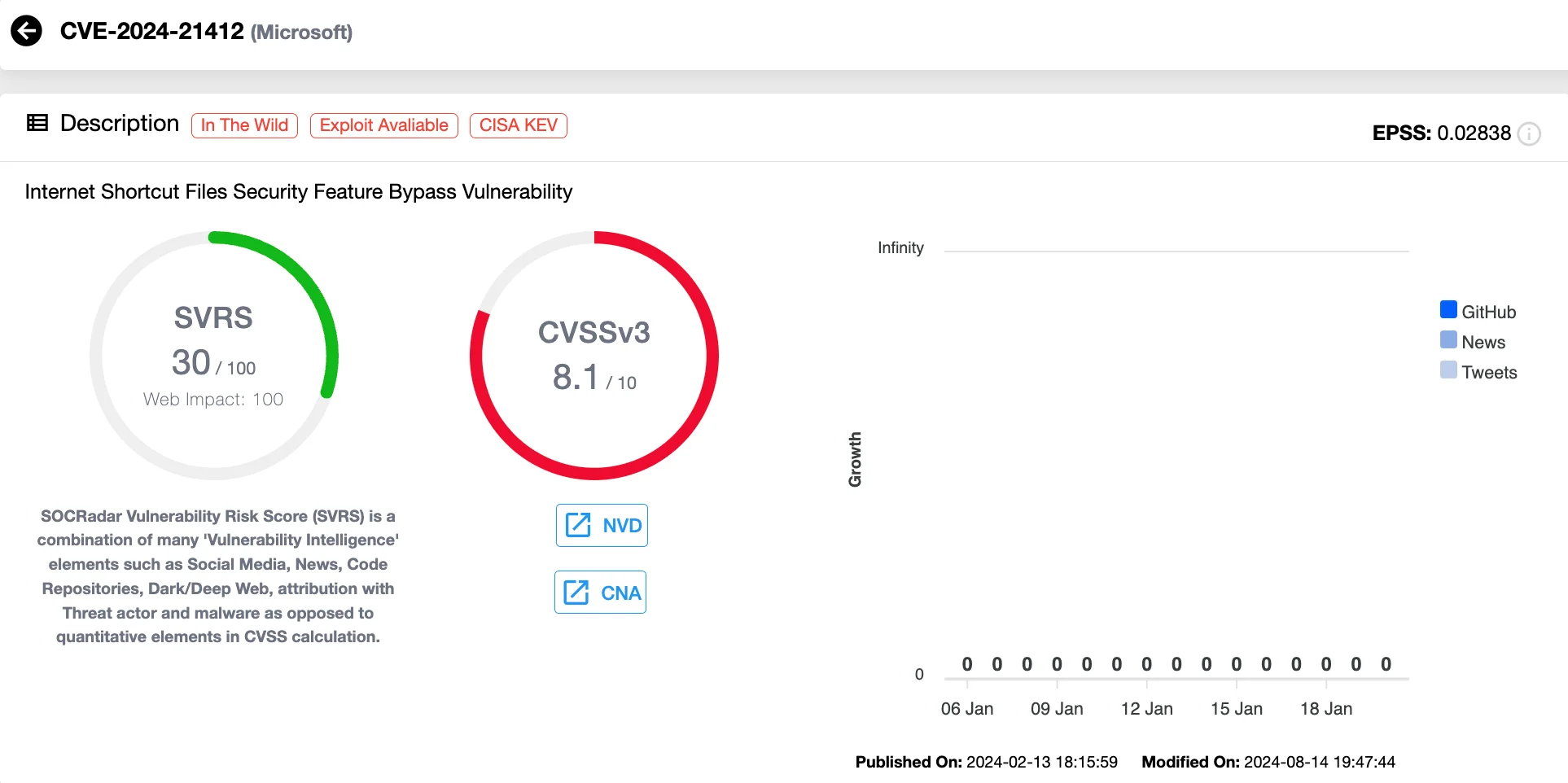Click the 15 Jan axis label
1568x783 pixels.
coord(1237,709)
